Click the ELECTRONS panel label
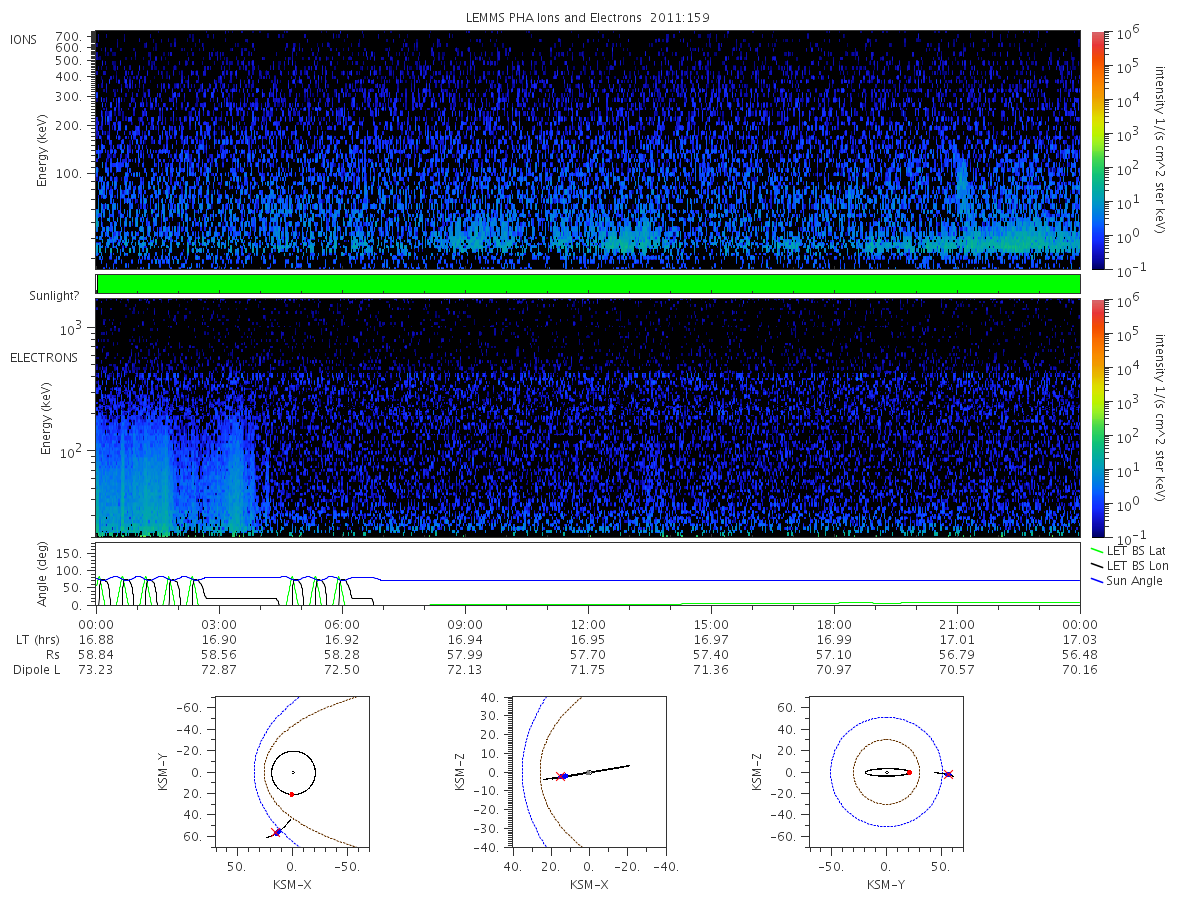Viewport: 1200px width, 900px height. (x=44, y=357)
